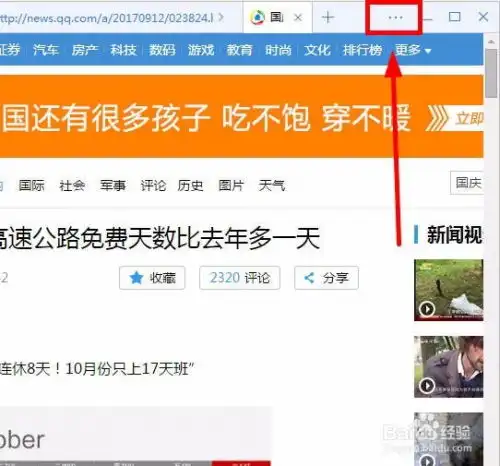
Task: Go to 社会 news category
Action: click(x=72, y=185)
